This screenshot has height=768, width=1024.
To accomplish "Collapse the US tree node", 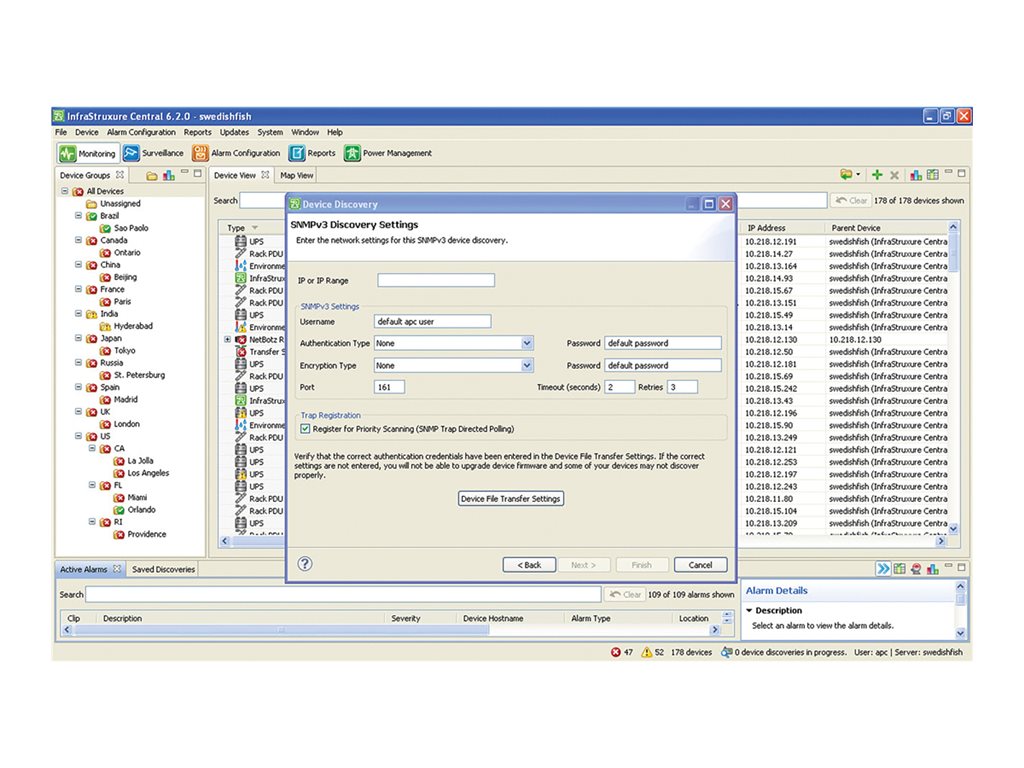I will point(78,436).
